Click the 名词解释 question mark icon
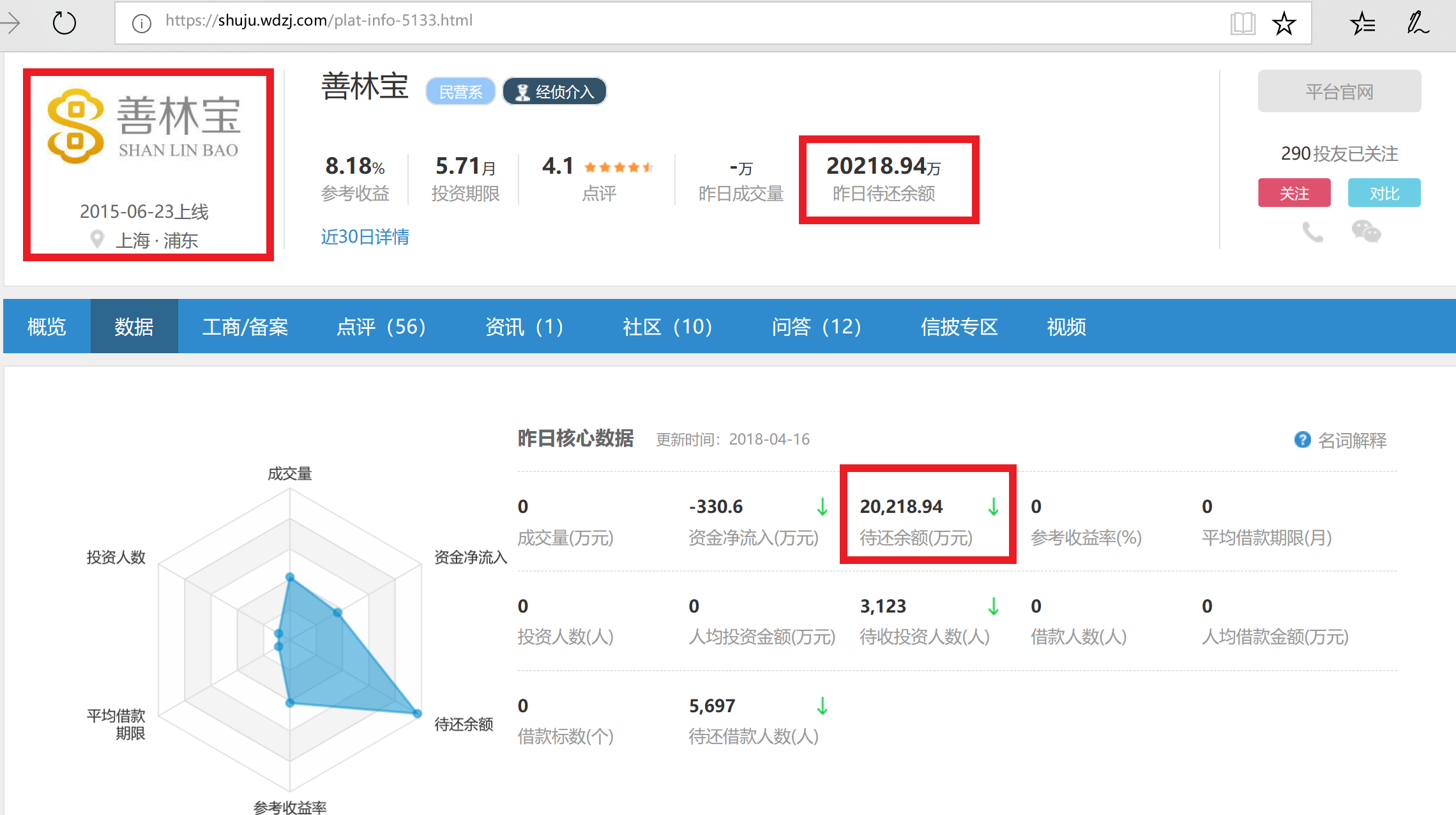Viewport: 1456px width, 815px height. click(x=1302, y=439)
